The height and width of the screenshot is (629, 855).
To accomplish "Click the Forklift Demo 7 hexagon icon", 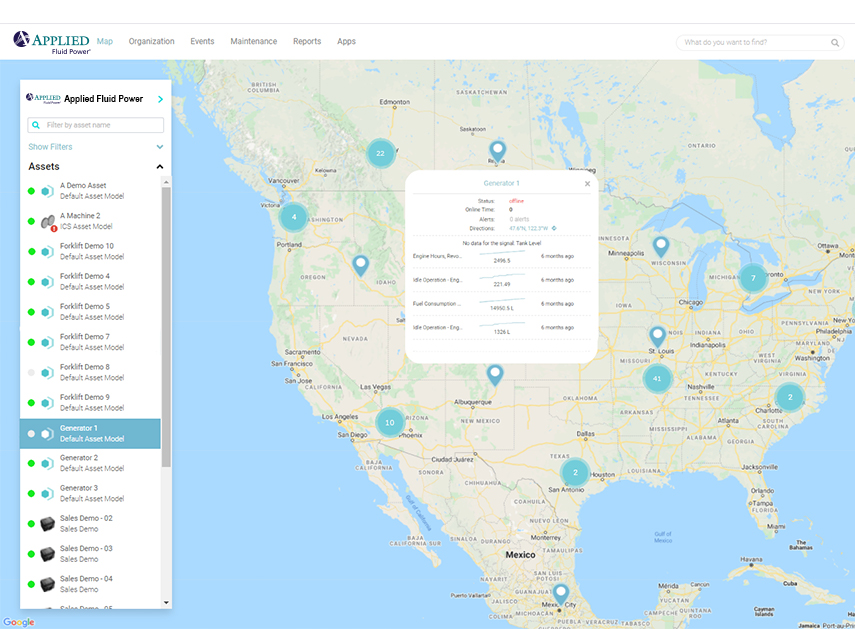I will pyautogui.click(x=48, y=342).
